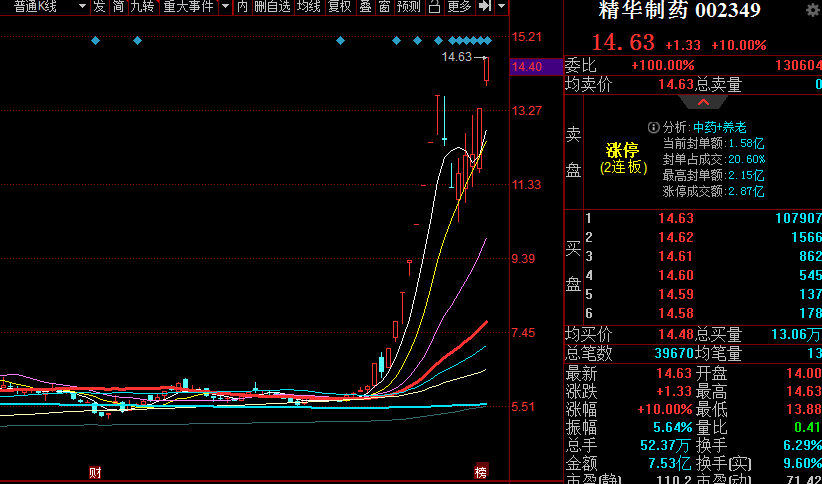The height and width of the screenshot is (484, 822).
Task: Toggle 重大事件 event markers
Action: point(189,7)
